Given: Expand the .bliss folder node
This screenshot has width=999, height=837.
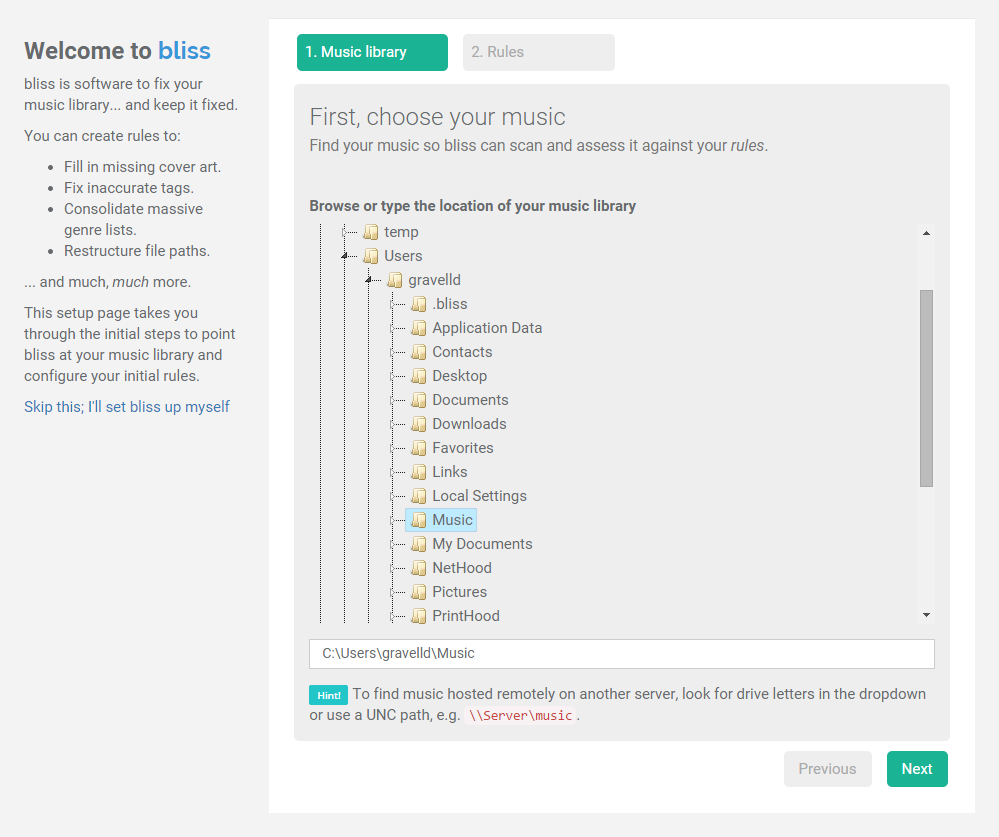Looking at the screenshot, I should point(392,304).
